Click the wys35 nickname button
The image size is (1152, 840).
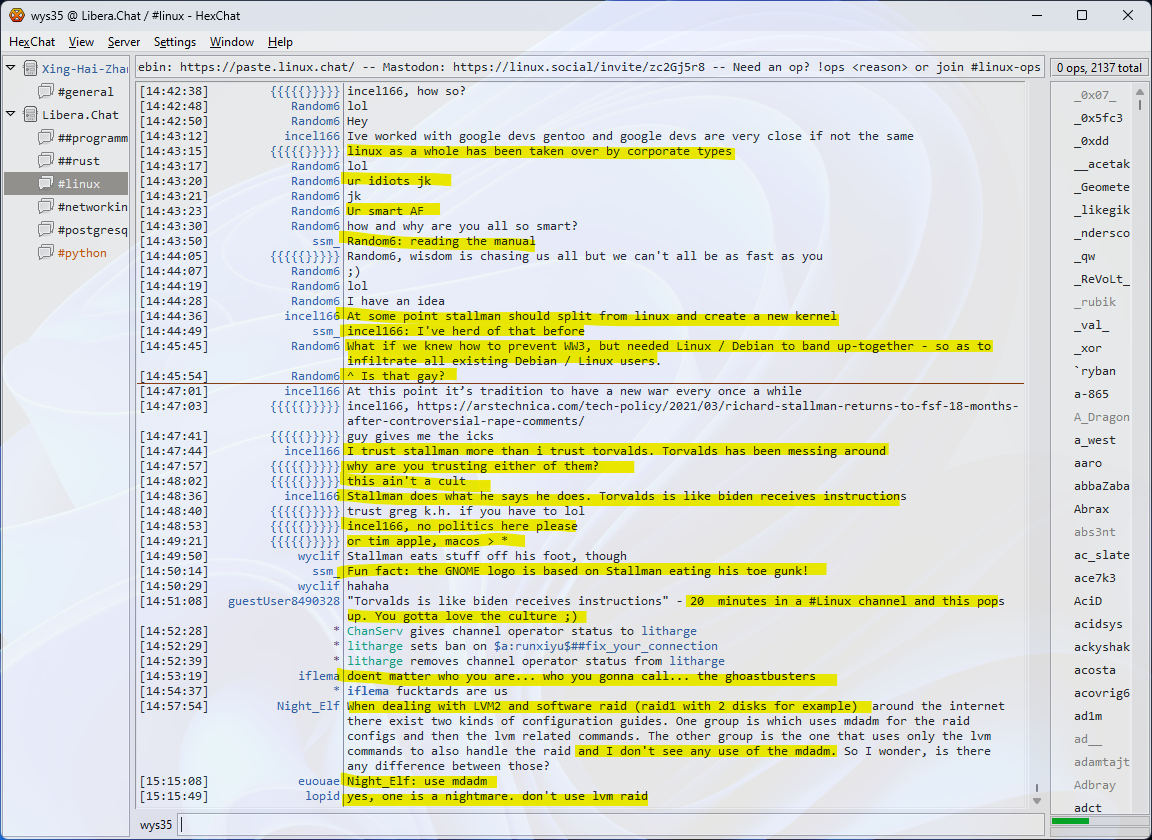tap(155, 825)
